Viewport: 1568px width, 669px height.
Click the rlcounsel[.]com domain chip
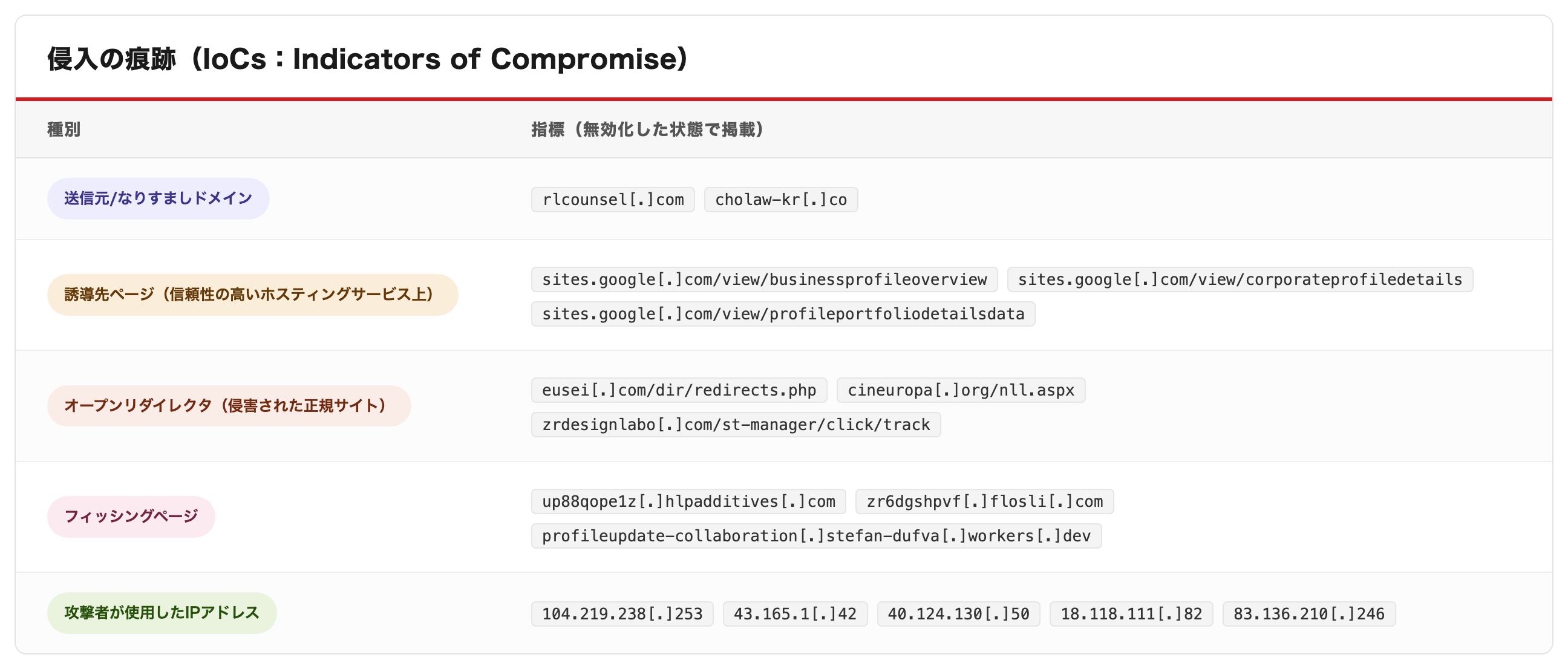click(612, 200)
